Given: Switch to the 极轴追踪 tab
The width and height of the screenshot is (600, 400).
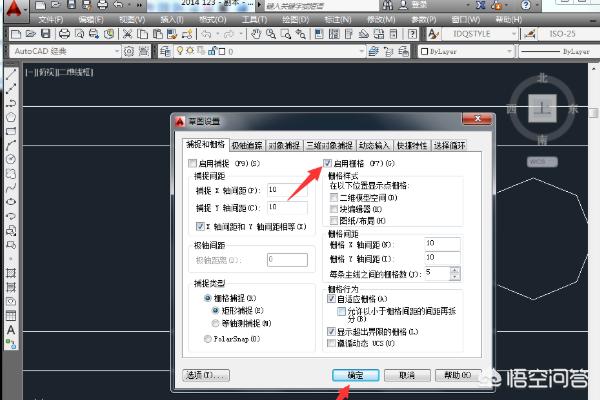Looking at the screenshot, I should (250, 145).
